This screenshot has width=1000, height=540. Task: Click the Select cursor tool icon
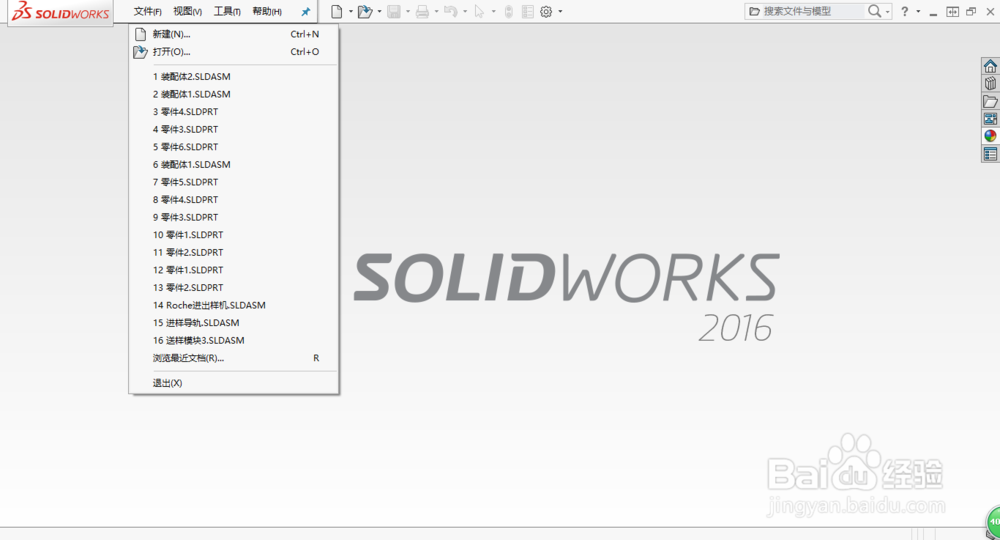pos(480,11)
